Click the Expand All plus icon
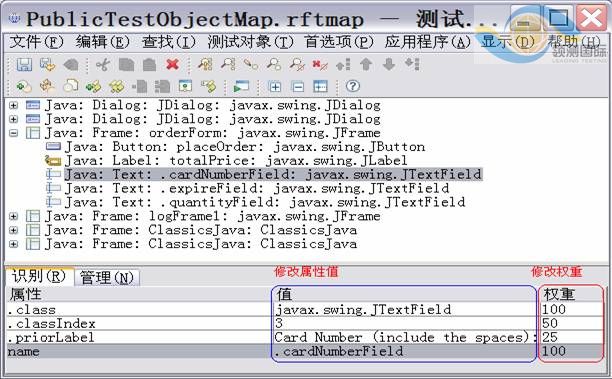This screenshot has width=612, height=379. 274,86
